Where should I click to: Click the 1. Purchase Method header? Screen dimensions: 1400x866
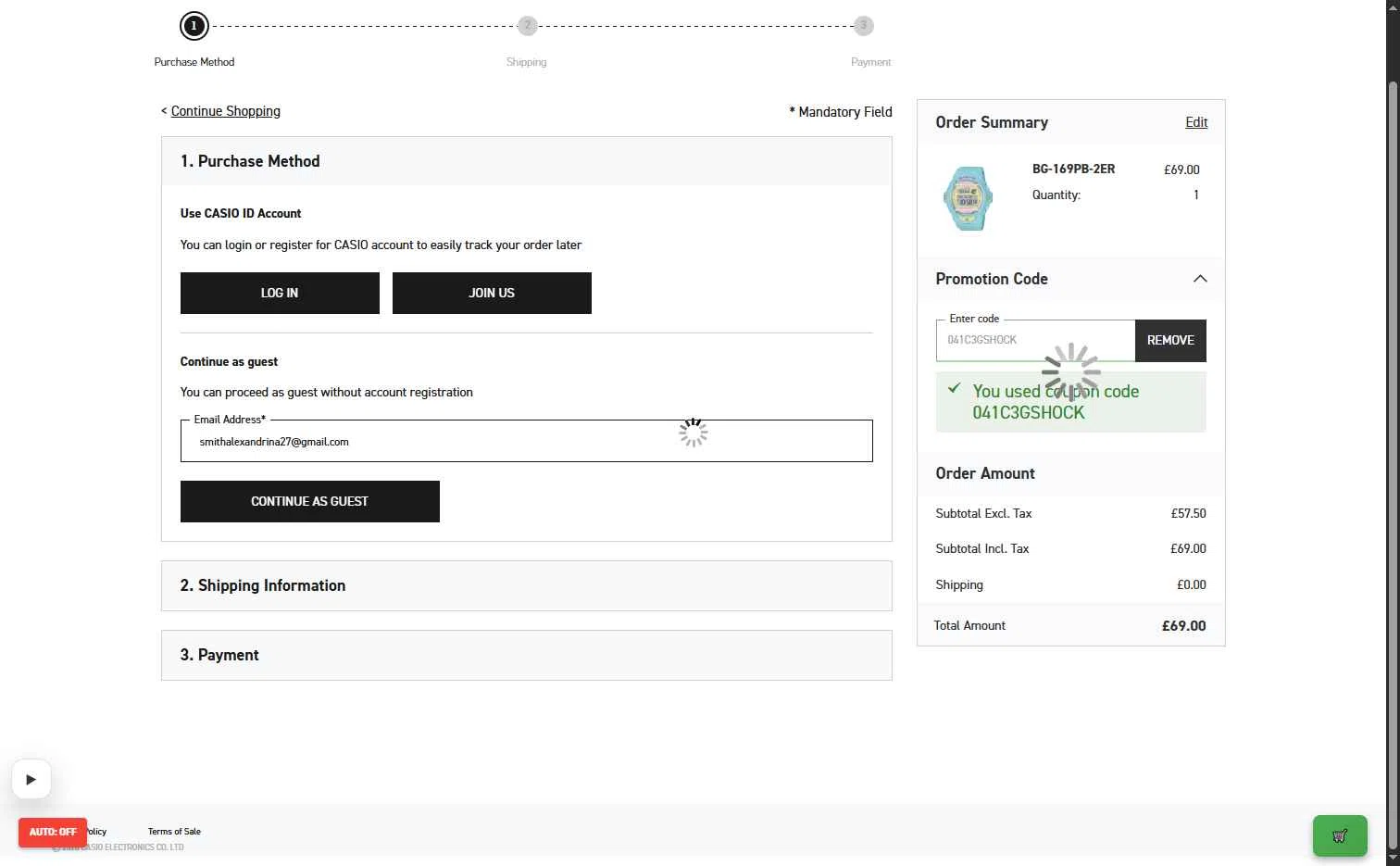tap(526, 161)
